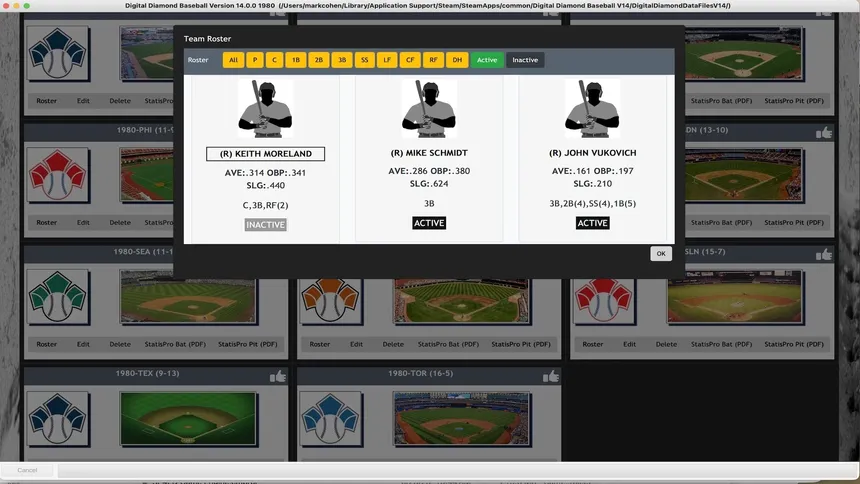Click the 1980-TOR light blue team logo
Viewport: 860px width, 484px height.
pos(331,419)
